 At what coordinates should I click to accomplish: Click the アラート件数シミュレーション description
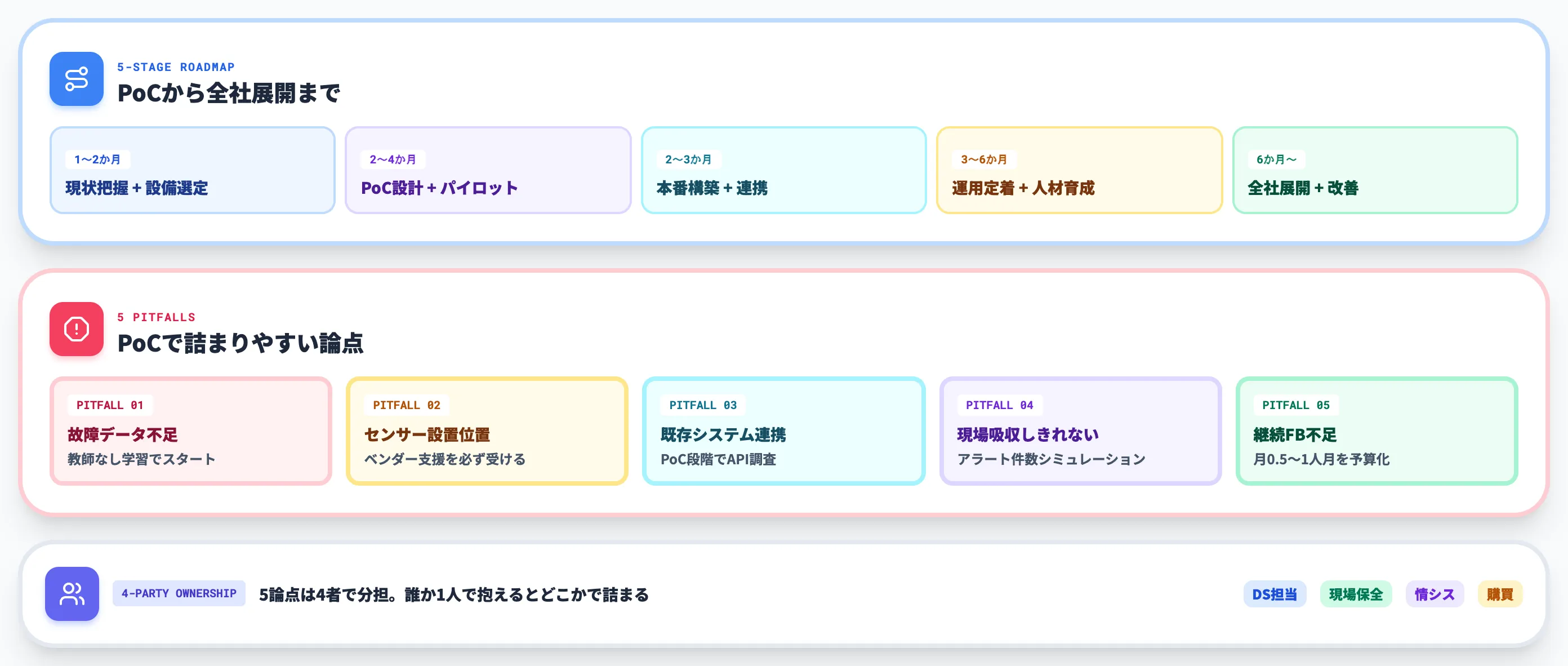[x=1051, y=459]
